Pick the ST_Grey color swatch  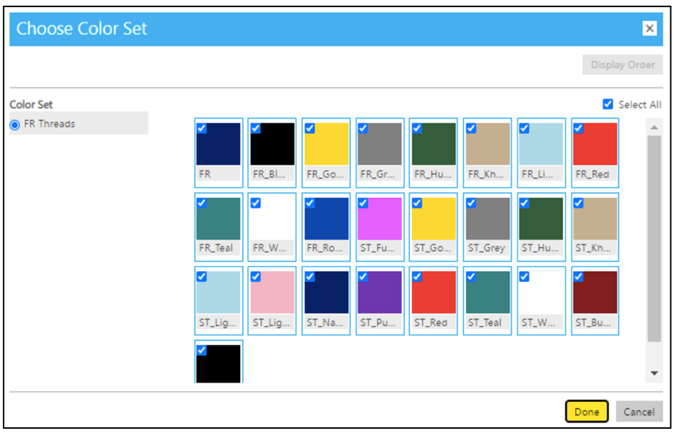point(487,218)
